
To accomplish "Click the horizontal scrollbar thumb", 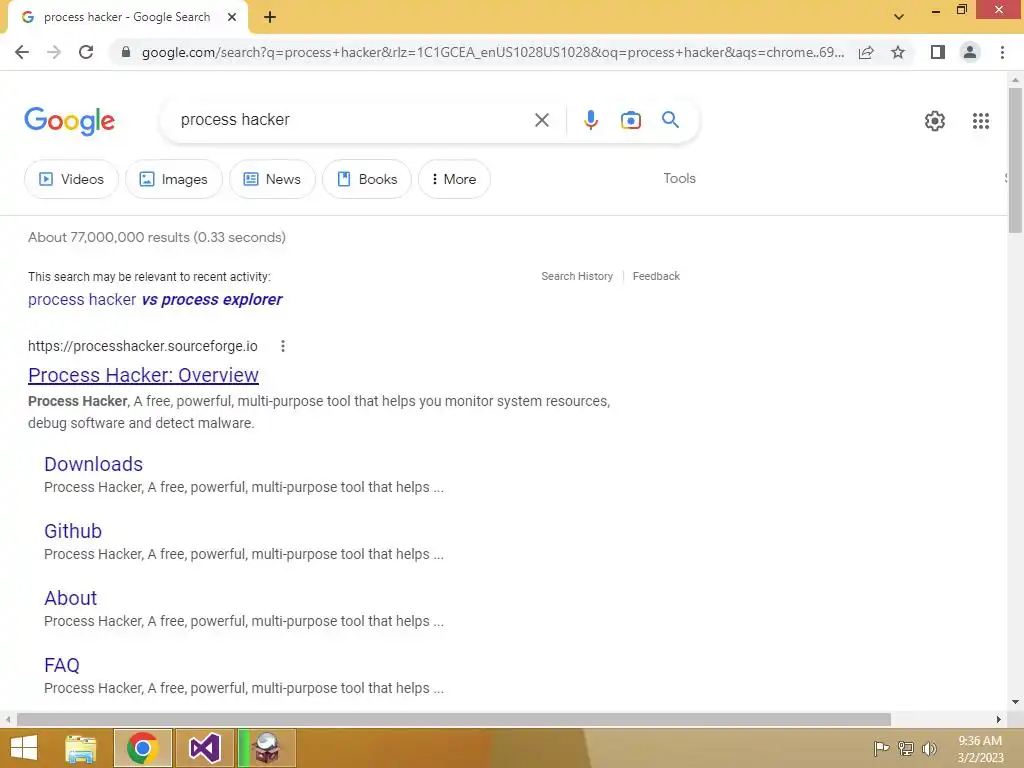I will pos(453,719).
